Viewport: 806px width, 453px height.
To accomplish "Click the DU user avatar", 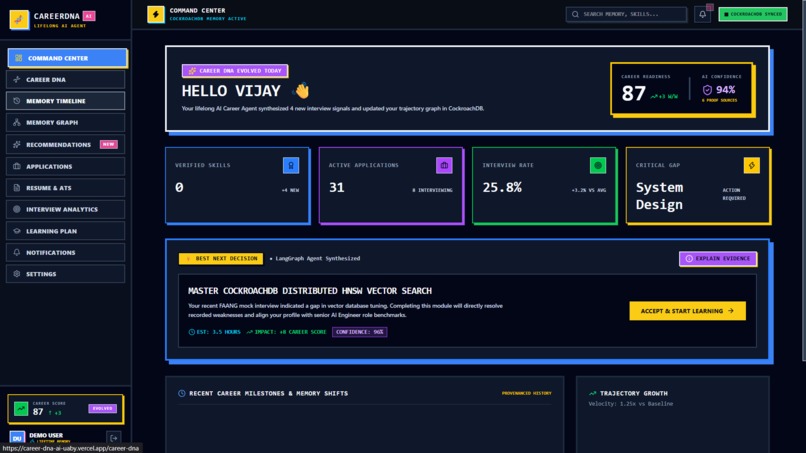I will pyautogui.click(x=17, y=438).
